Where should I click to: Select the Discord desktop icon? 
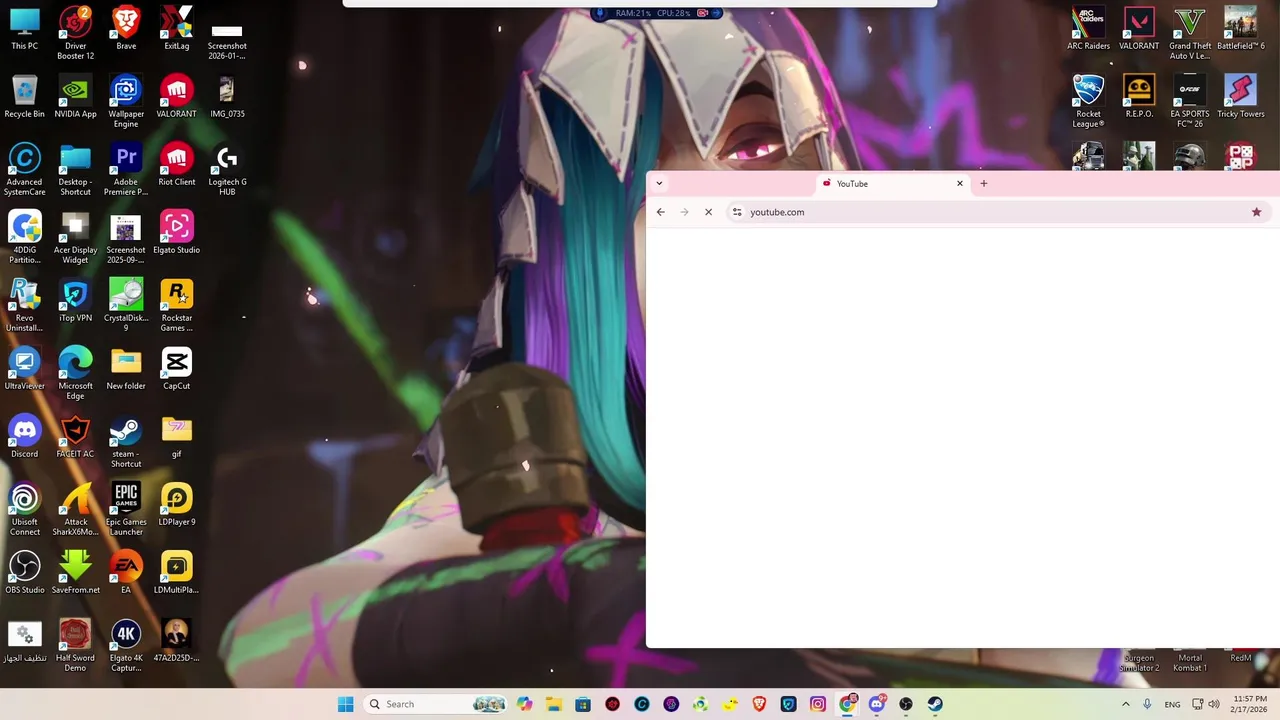(24, 436)
